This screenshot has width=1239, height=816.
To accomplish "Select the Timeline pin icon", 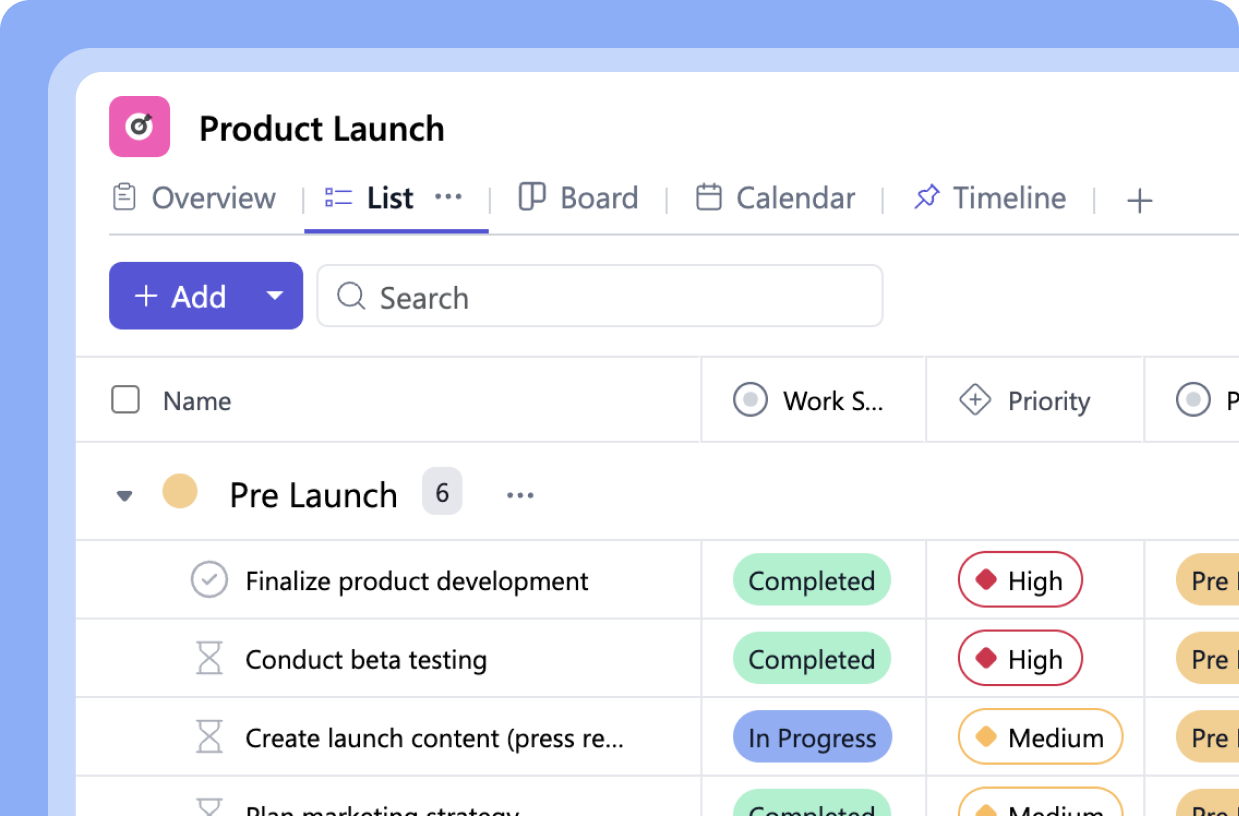I will (x=927, y=196).
